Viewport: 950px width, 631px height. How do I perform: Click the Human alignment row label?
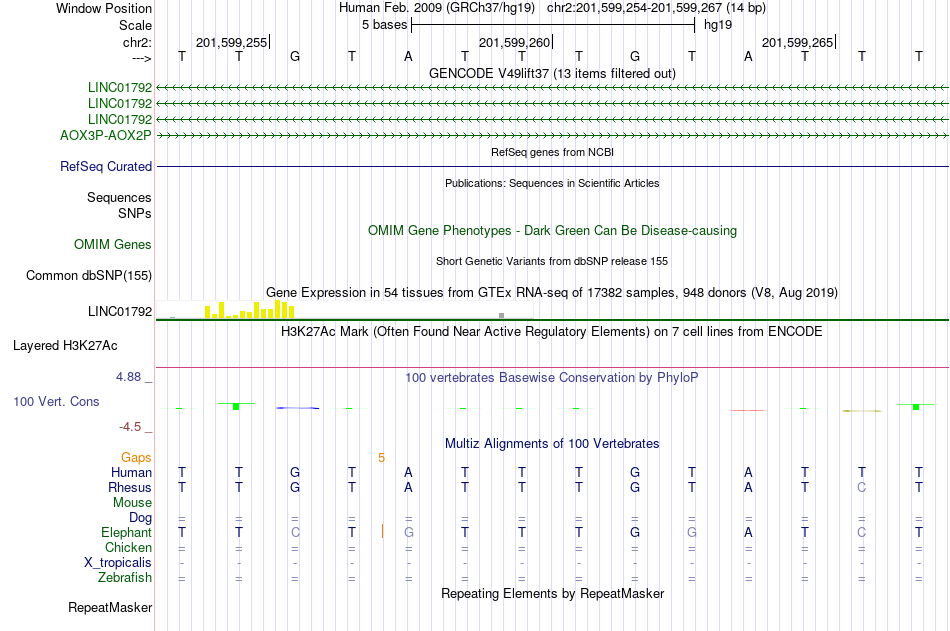[131, 472]
